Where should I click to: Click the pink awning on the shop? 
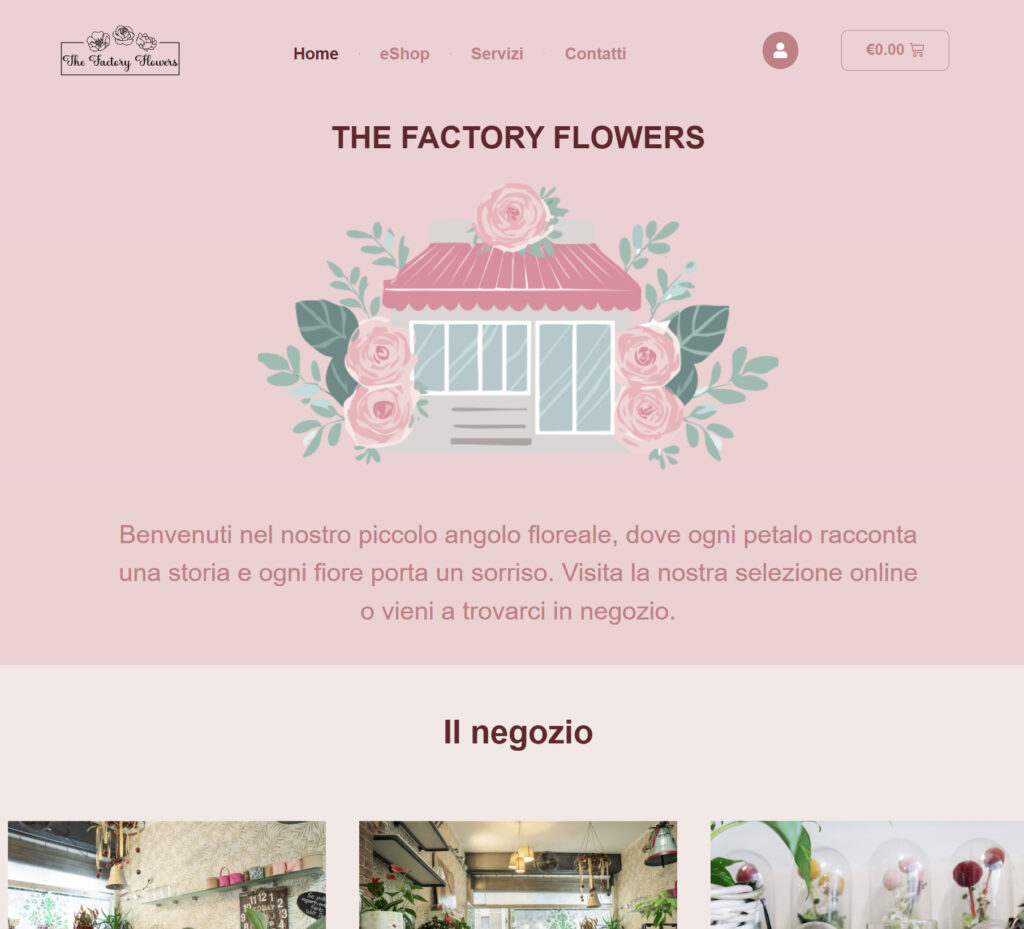tap(512, 277)
